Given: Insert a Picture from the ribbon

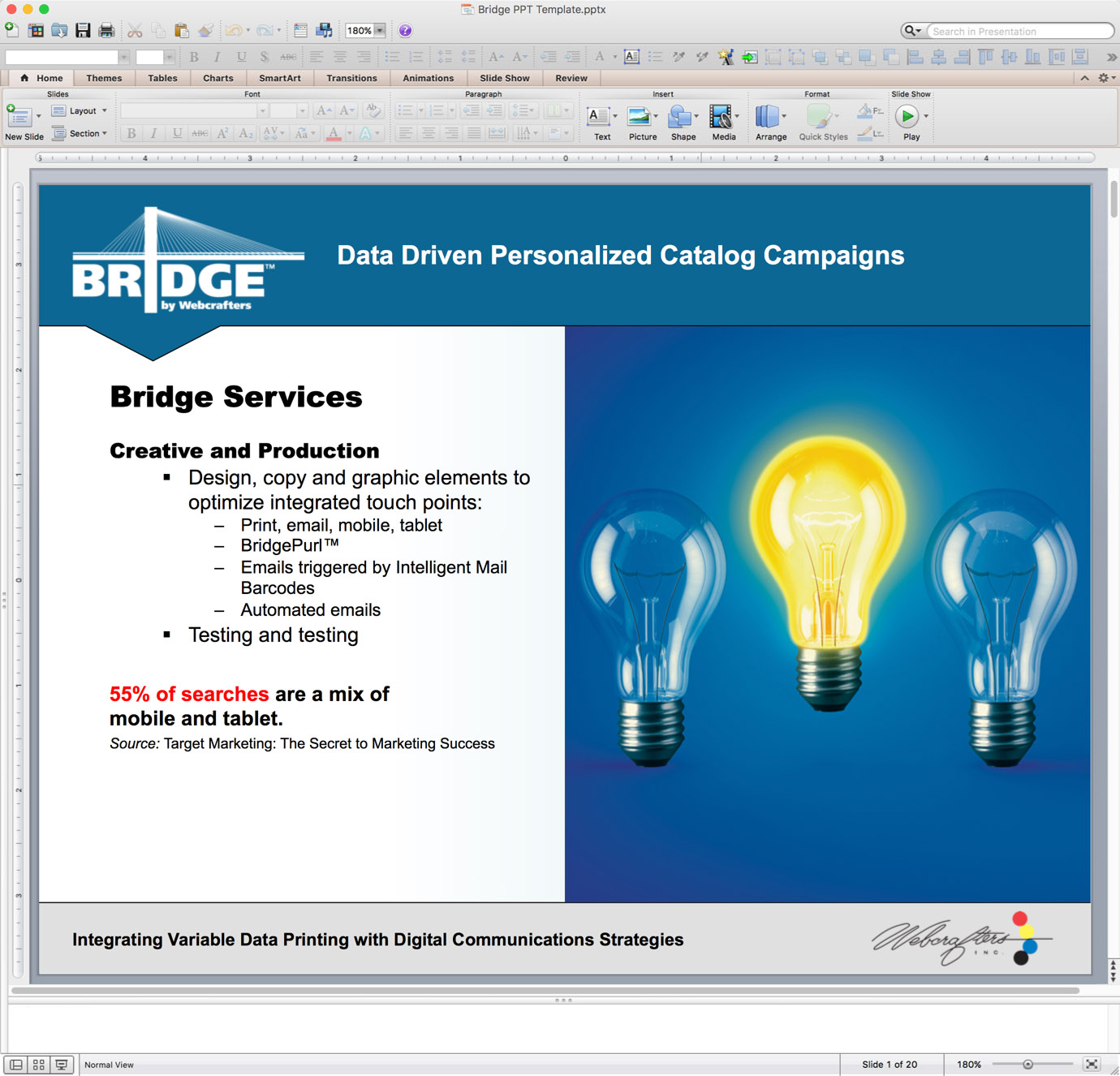Looking at the screenshot, I should [x=642, y=122].
